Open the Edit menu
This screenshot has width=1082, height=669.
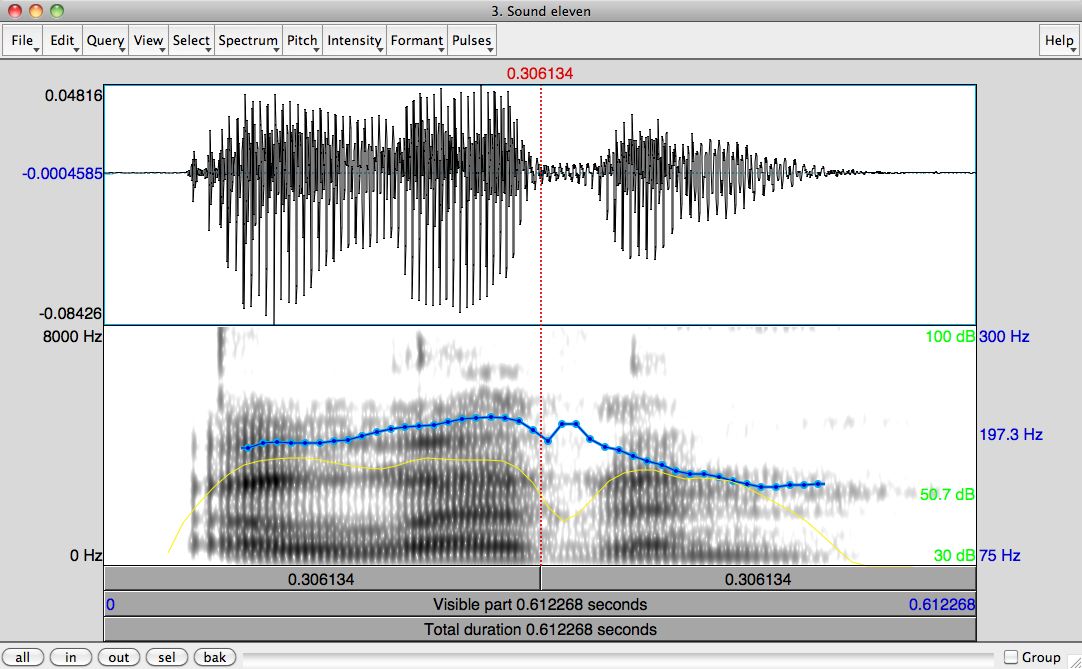click(63, 41)
